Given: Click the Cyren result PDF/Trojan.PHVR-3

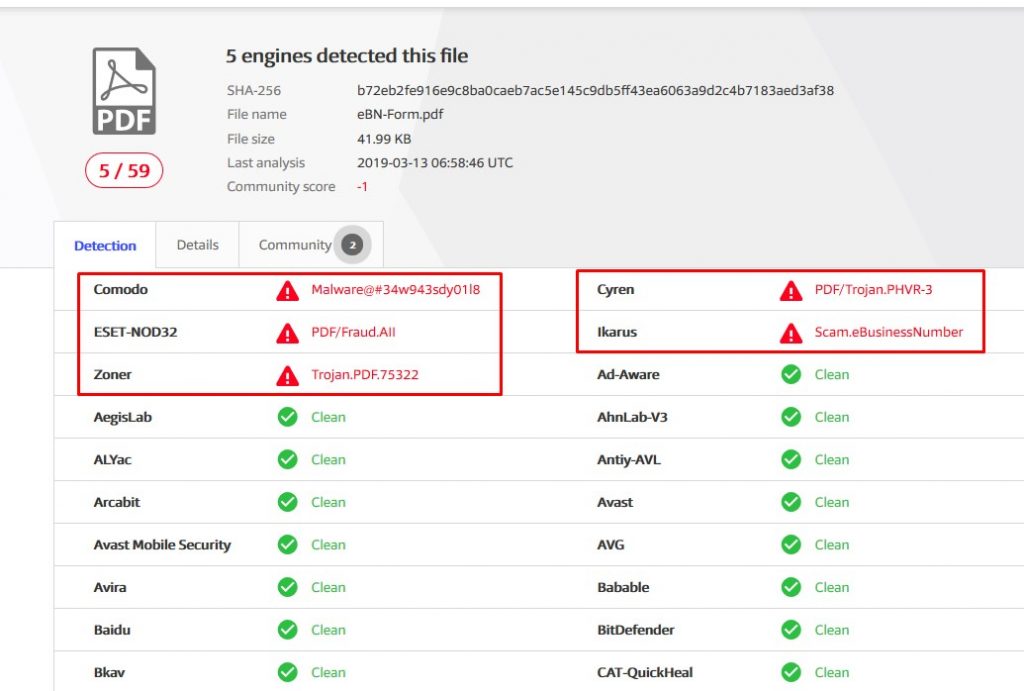Looking at the screenshot, I should pos(873,289).
